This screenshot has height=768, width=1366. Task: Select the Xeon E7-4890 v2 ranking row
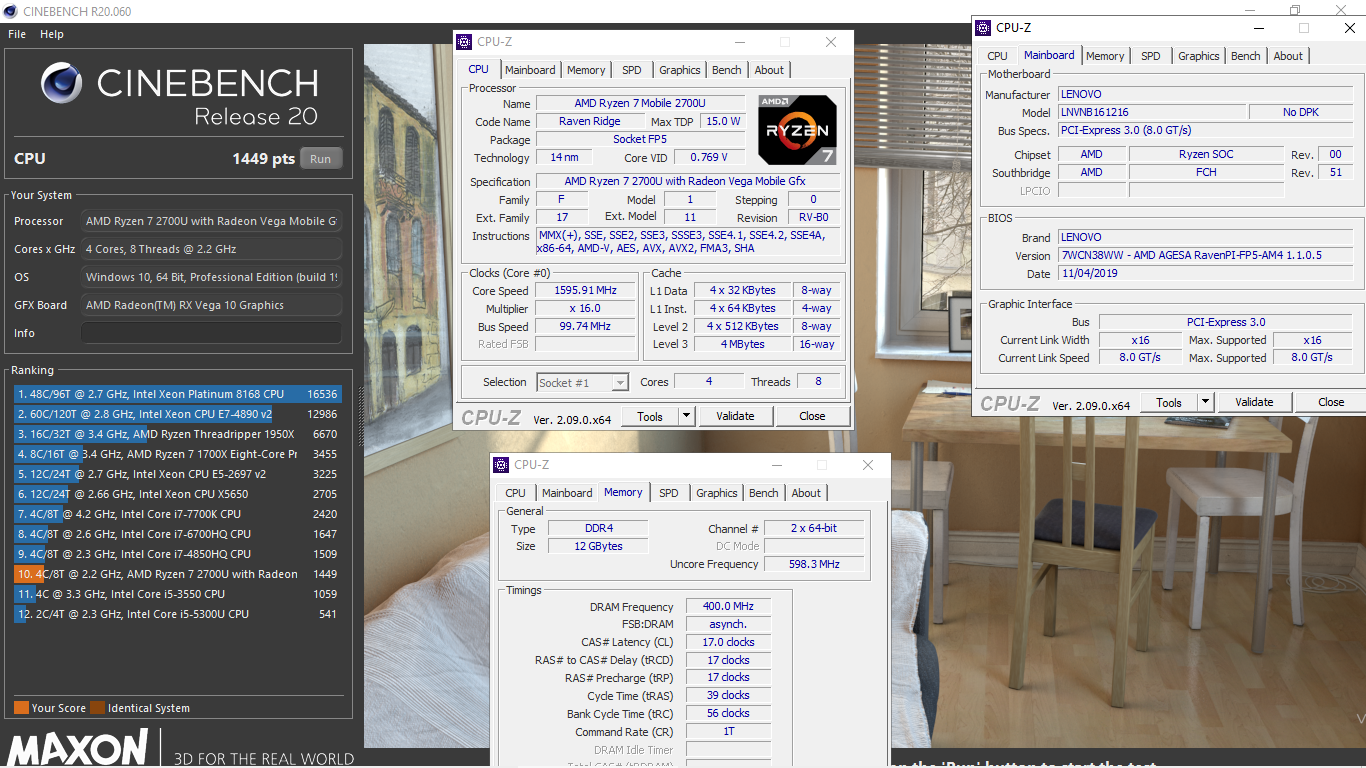pyautogui.click(x=177, y=414)
